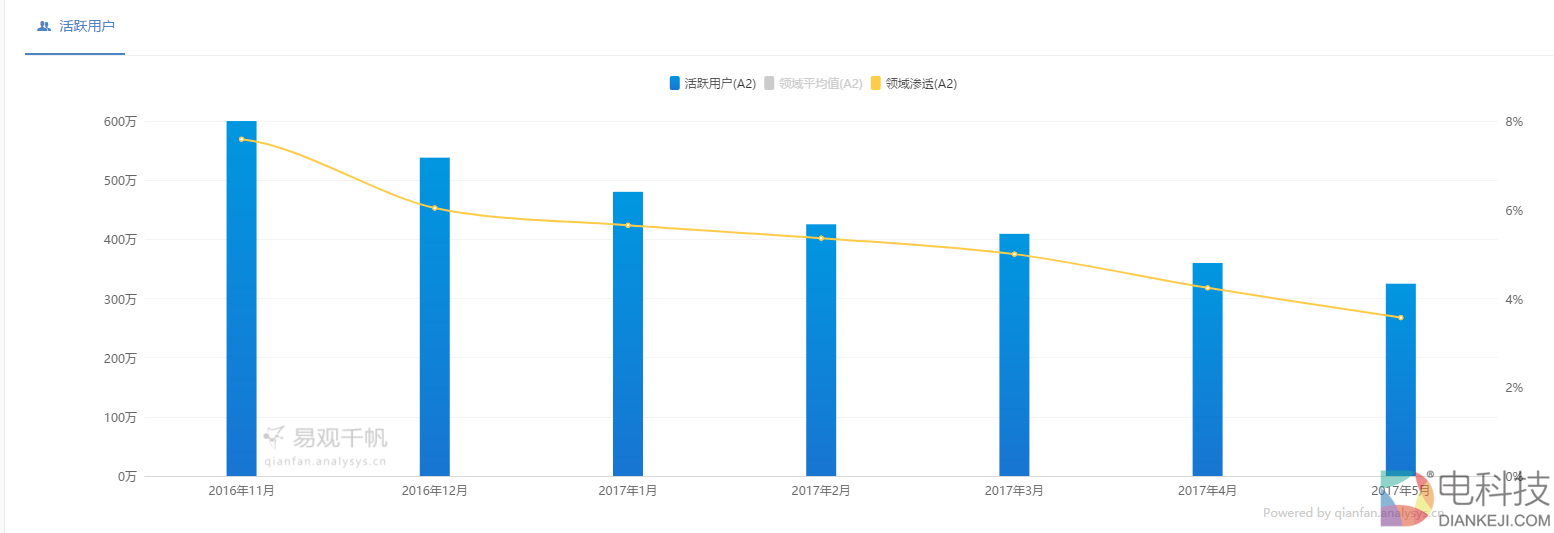Click the blue bar for 2016年11月
Image resolution: width=1554 pixels, height=533 pixels.
241,300
